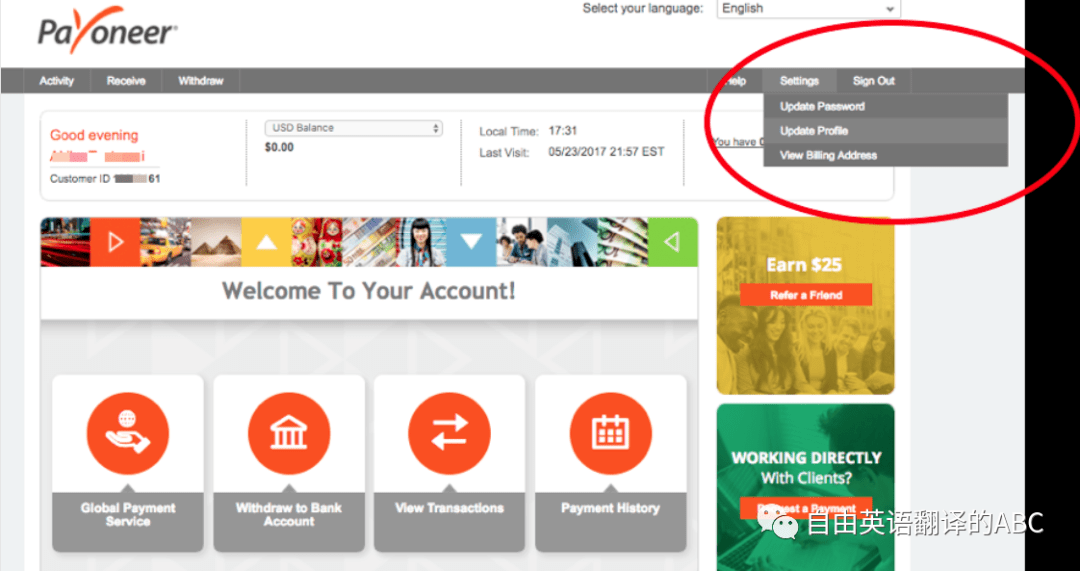Open the Withdraw to Bank Account bank icon

[x=289, y=434]
